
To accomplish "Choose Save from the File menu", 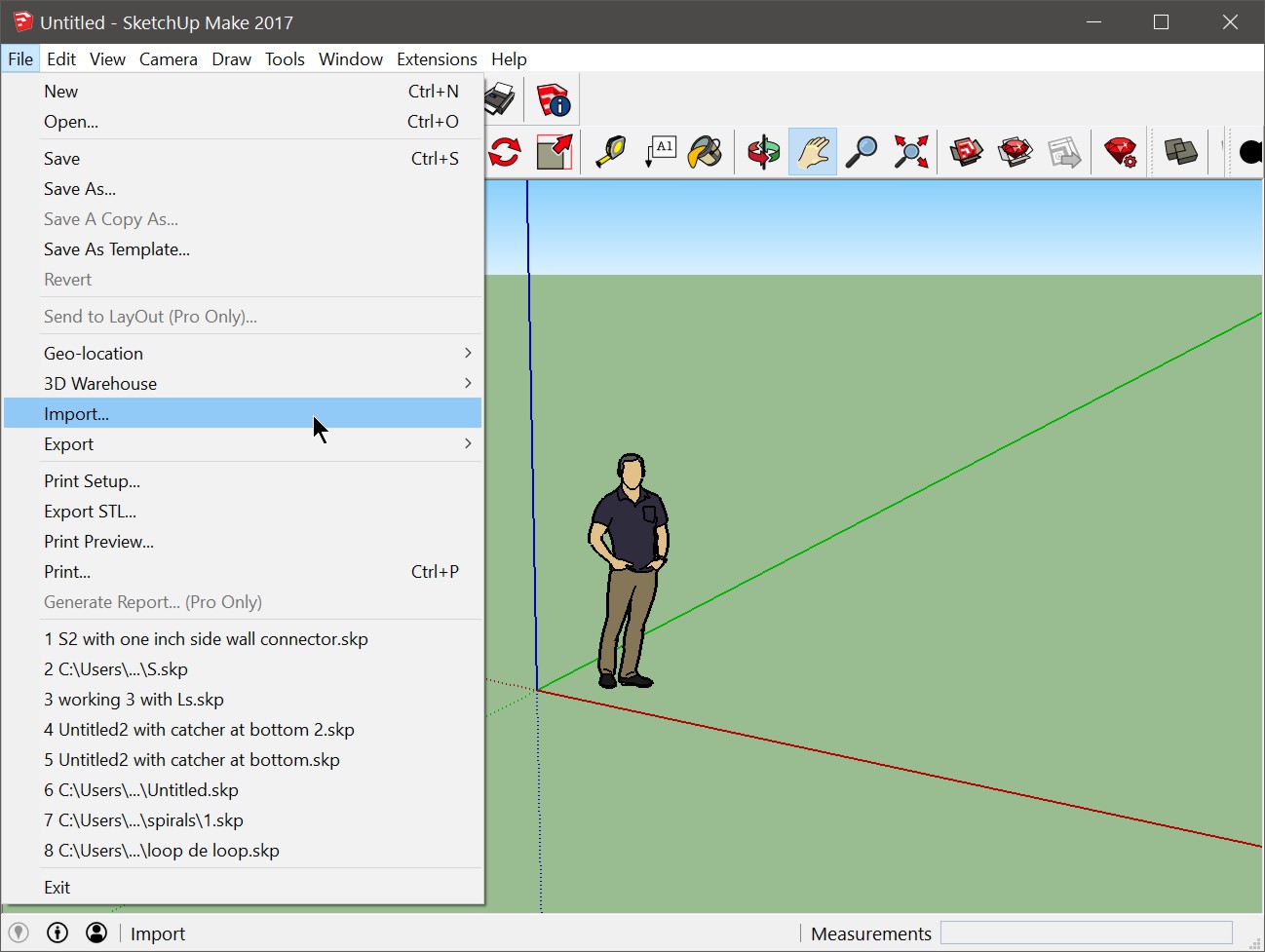I will (x=243, y=158).
